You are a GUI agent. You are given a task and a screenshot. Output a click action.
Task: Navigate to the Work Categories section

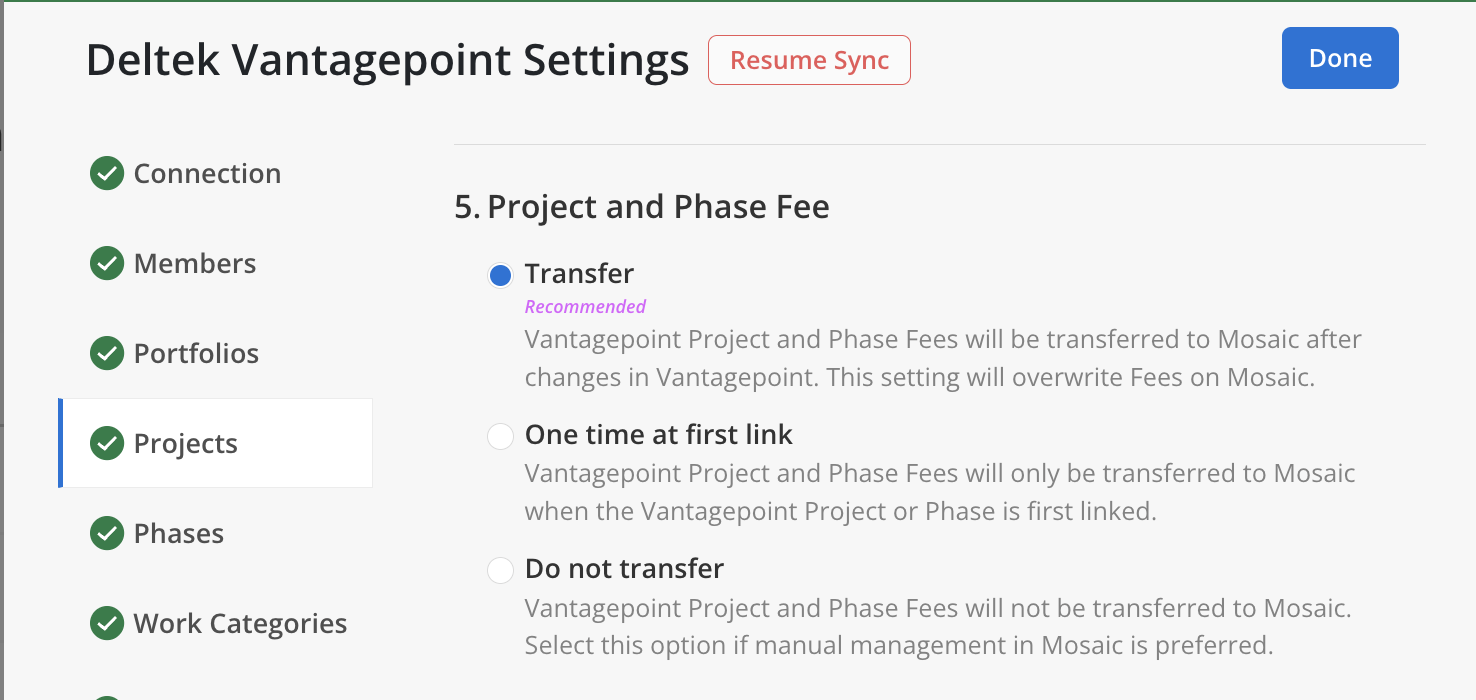tap(240, 623)
